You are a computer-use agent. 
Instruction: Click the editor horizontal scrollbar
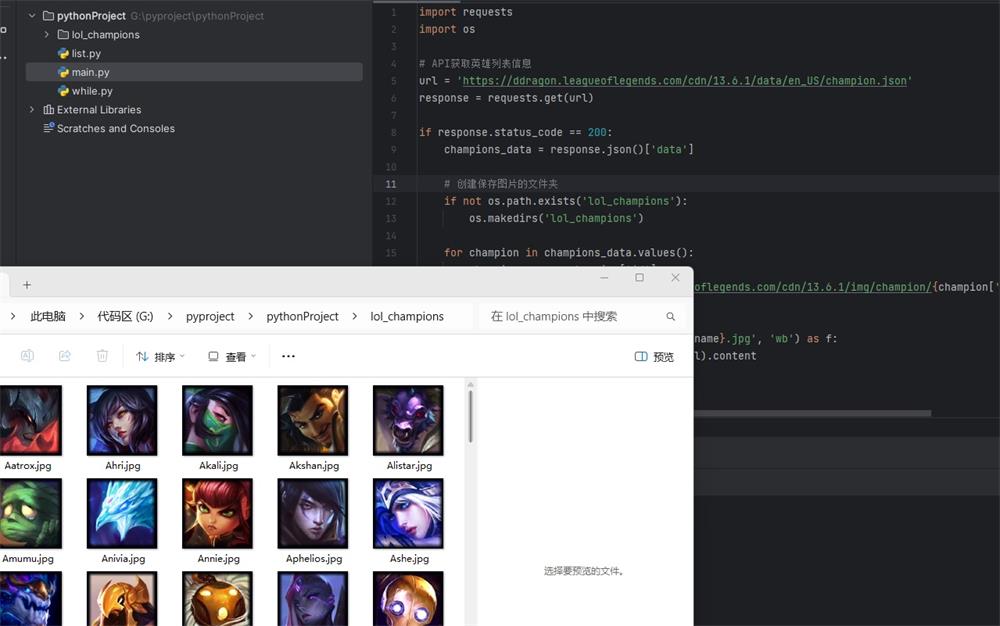click(x=812, y=413)
